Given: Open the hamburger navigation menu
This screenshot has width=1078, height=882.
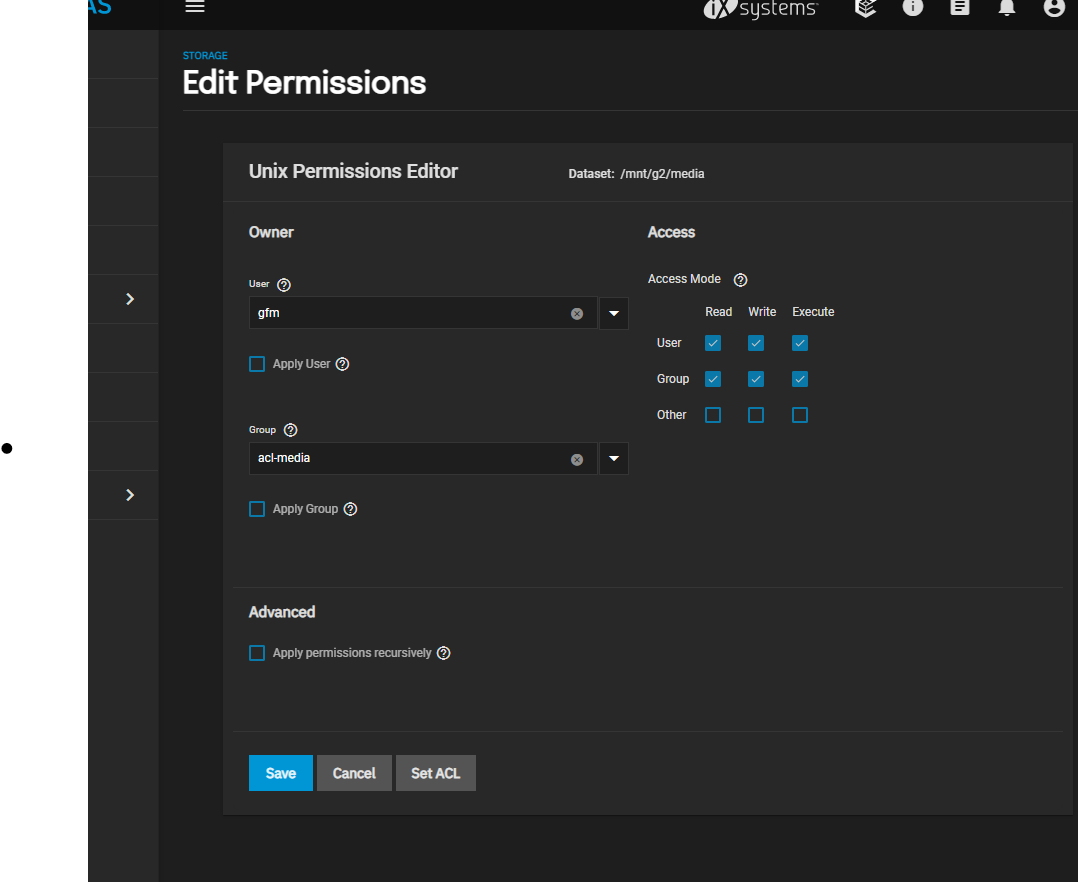Looking at the screenshot, I should pyautogui.click(x=195, y=7).
